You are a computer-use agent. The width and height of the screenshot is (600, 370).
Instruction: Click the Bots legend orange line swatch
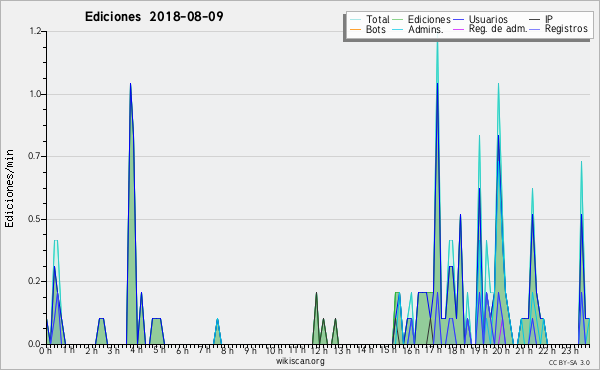(x=355, y=29)
